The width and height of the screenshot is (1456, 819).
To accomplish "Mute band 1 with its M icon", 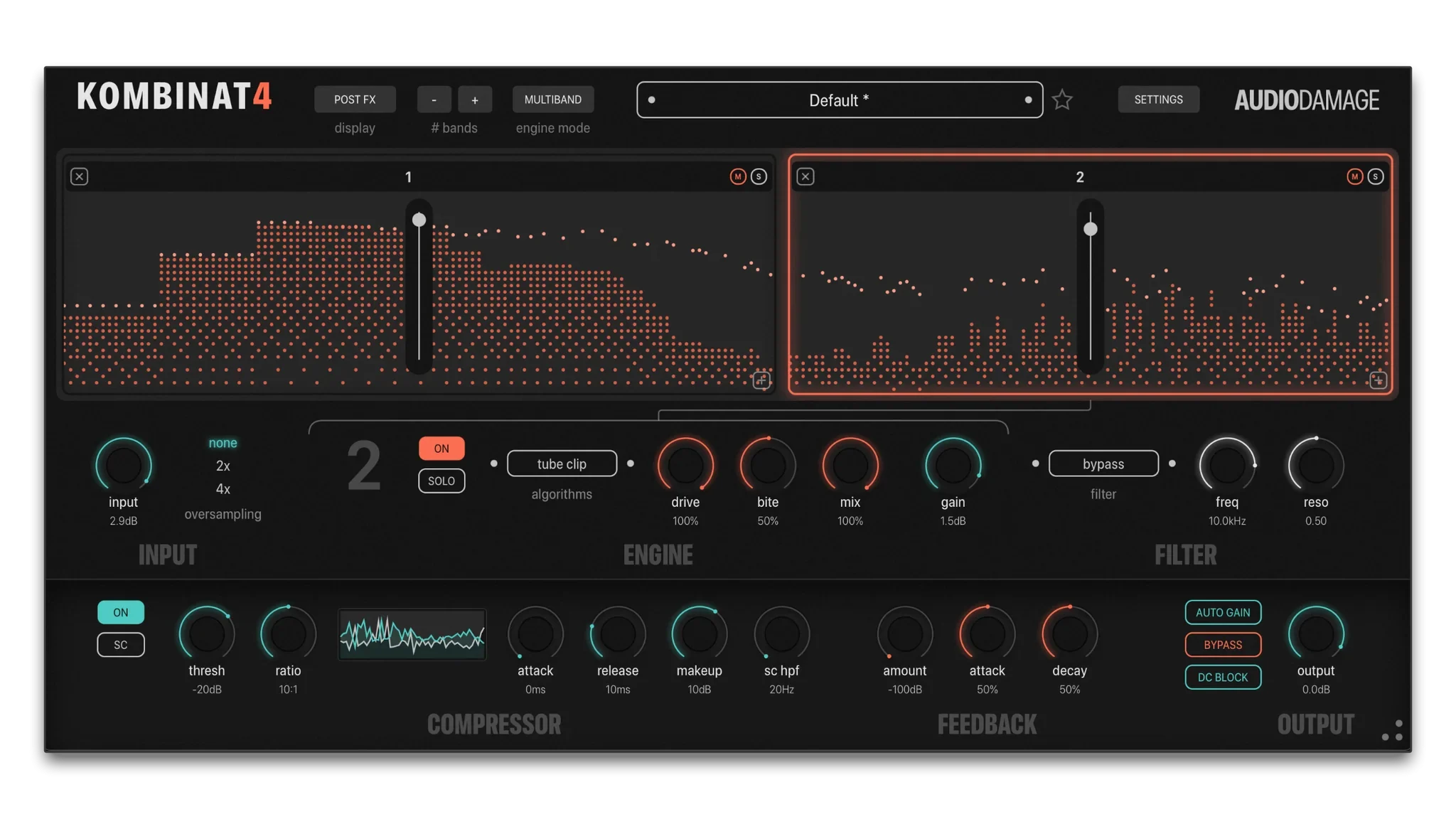I will (738, 176).
